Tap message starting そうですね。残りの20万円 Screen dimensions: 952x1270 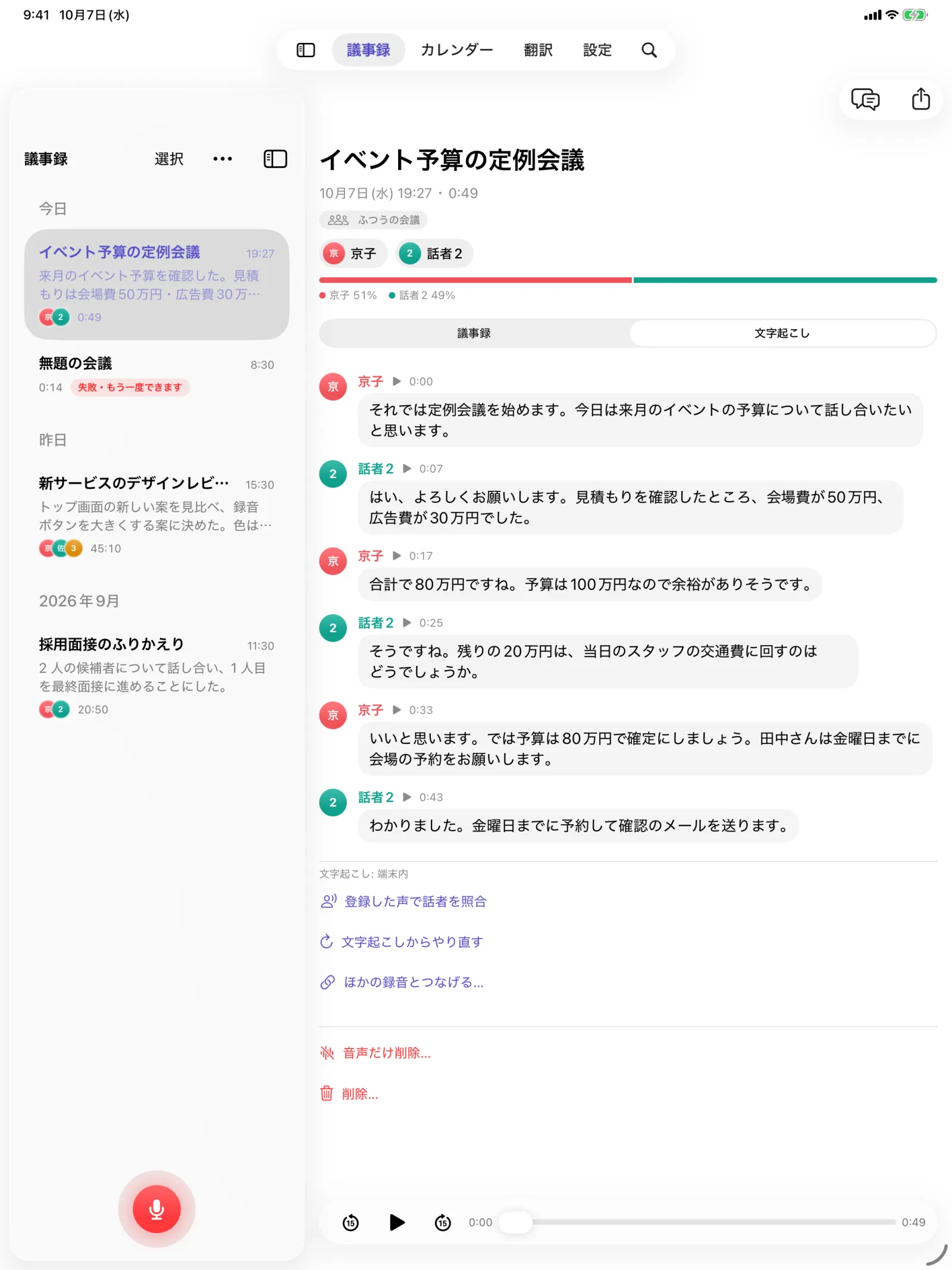(x=608, y=661)
